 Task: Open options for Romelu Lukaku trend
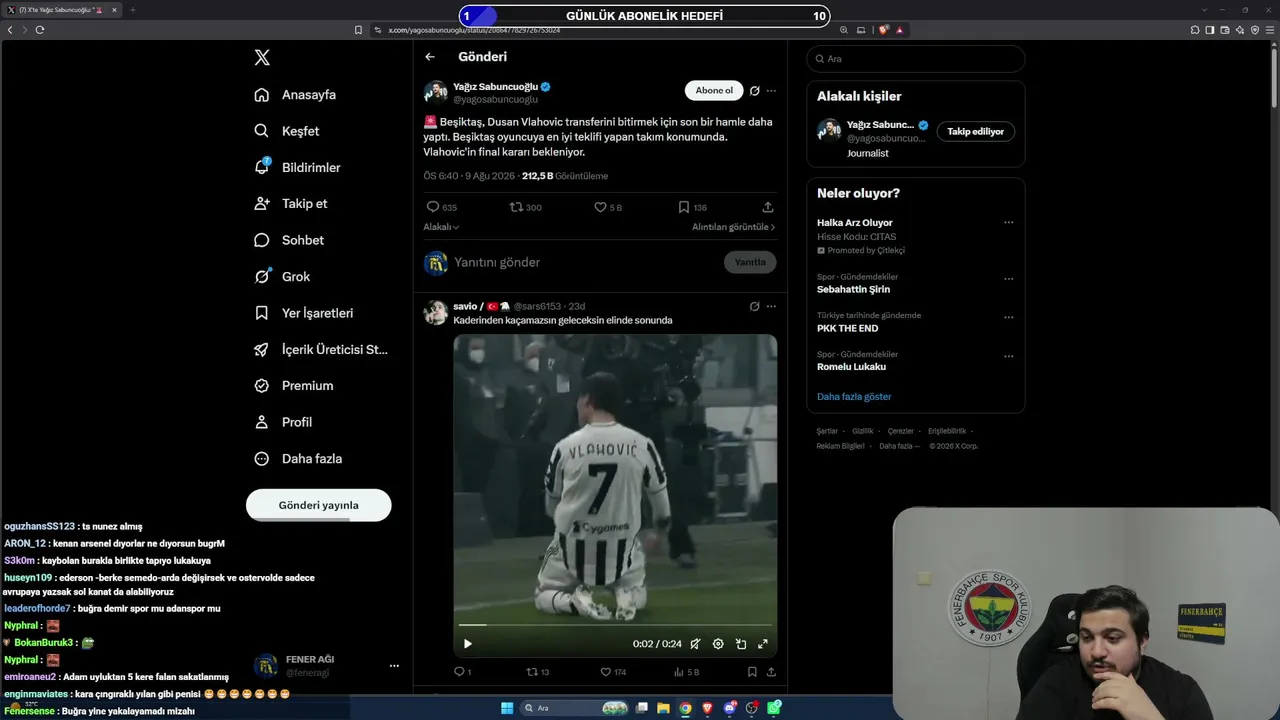(x=1009, y=356)
